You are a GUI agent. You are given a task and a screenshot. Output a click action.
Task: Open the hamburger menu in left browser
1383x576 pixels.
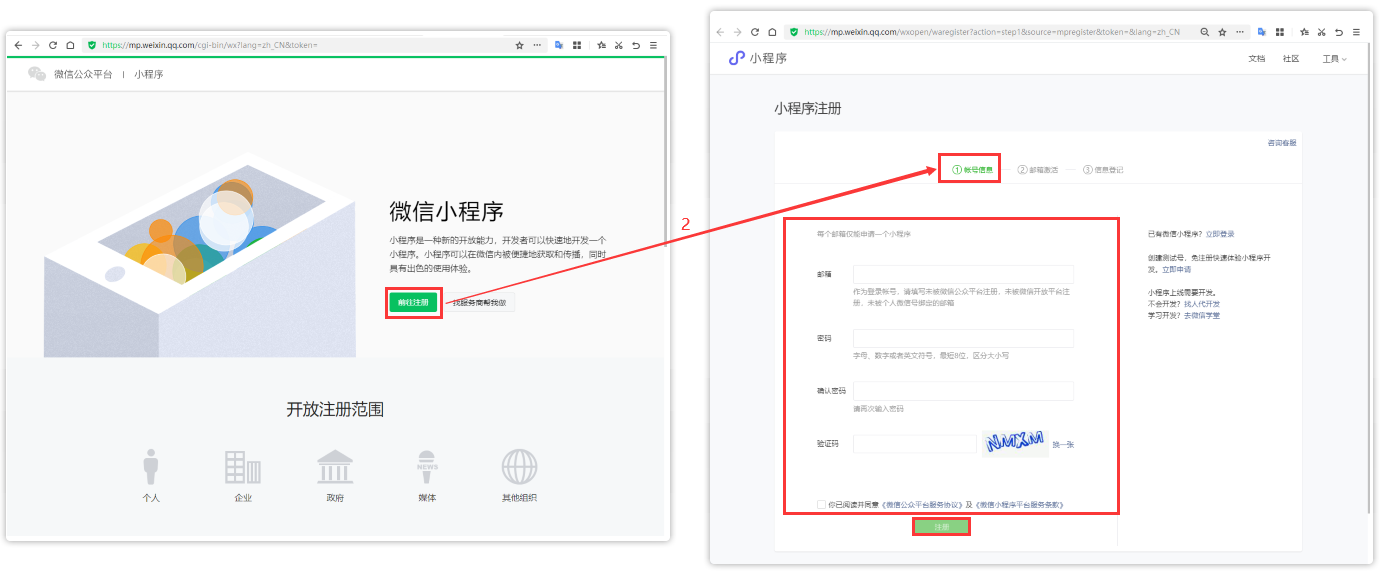(653, 45)
